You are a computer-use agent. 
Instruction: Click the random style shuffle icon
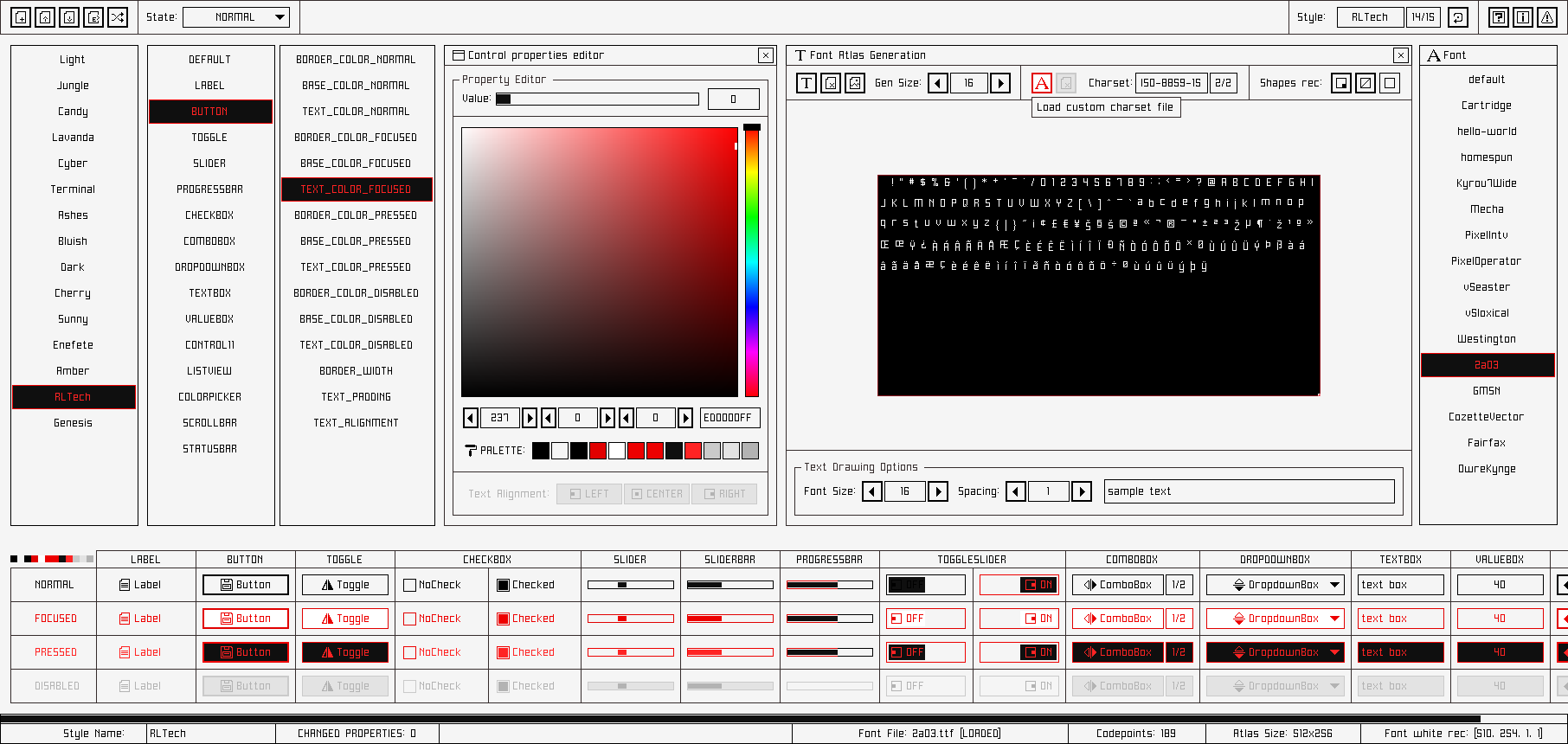(118, 17)
